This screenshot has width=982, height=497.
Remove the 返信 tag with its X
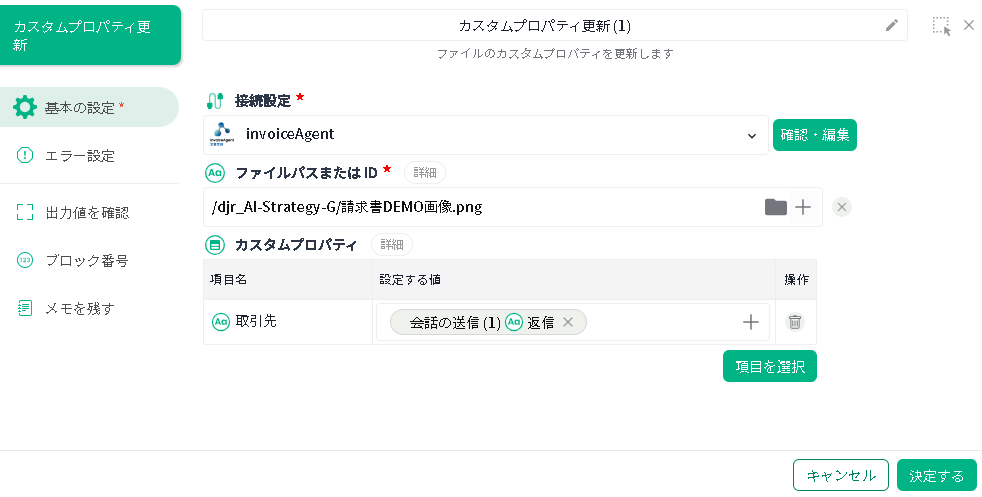568,322
